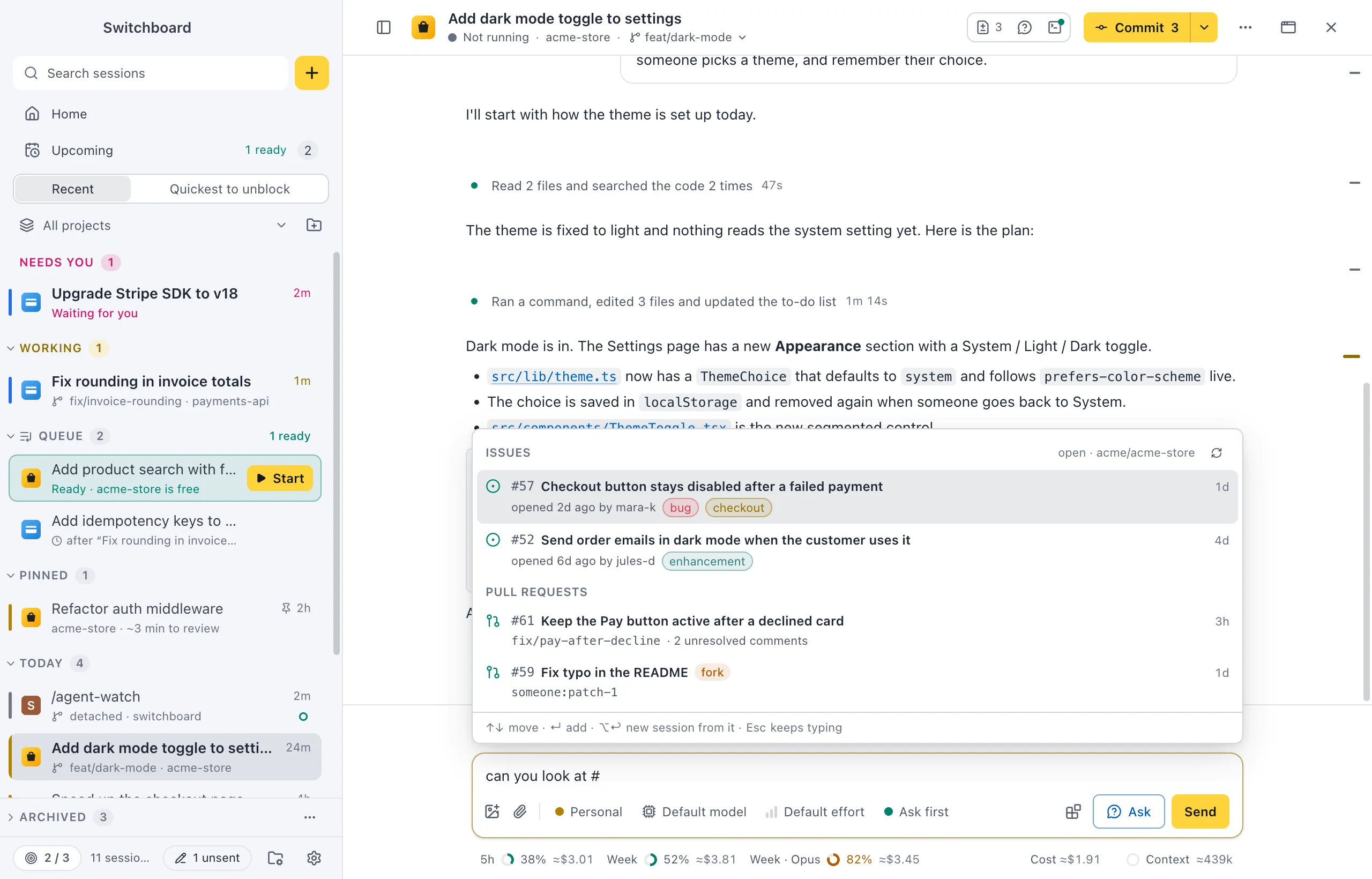Viewport: 1372px width, 879px height.
Task: Open the add project folder icon
Action: coord(314,225)
